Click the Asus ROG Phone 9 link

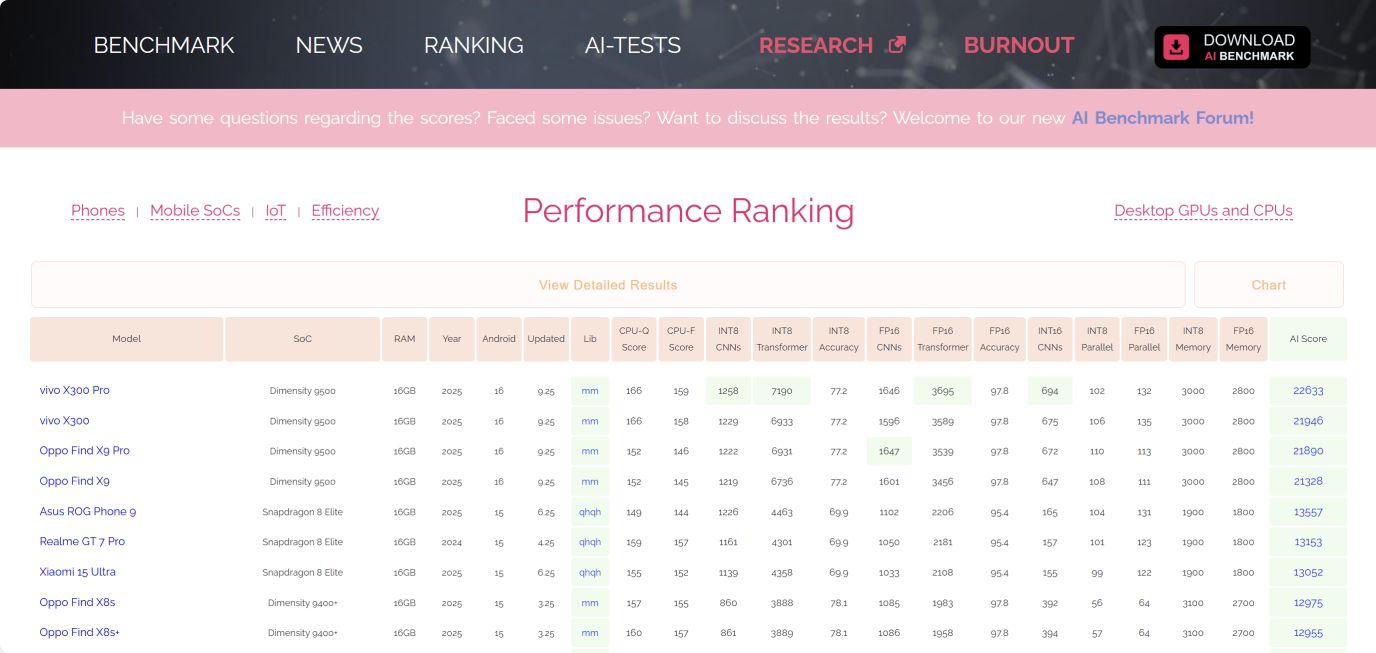click(x=88, y=511)
